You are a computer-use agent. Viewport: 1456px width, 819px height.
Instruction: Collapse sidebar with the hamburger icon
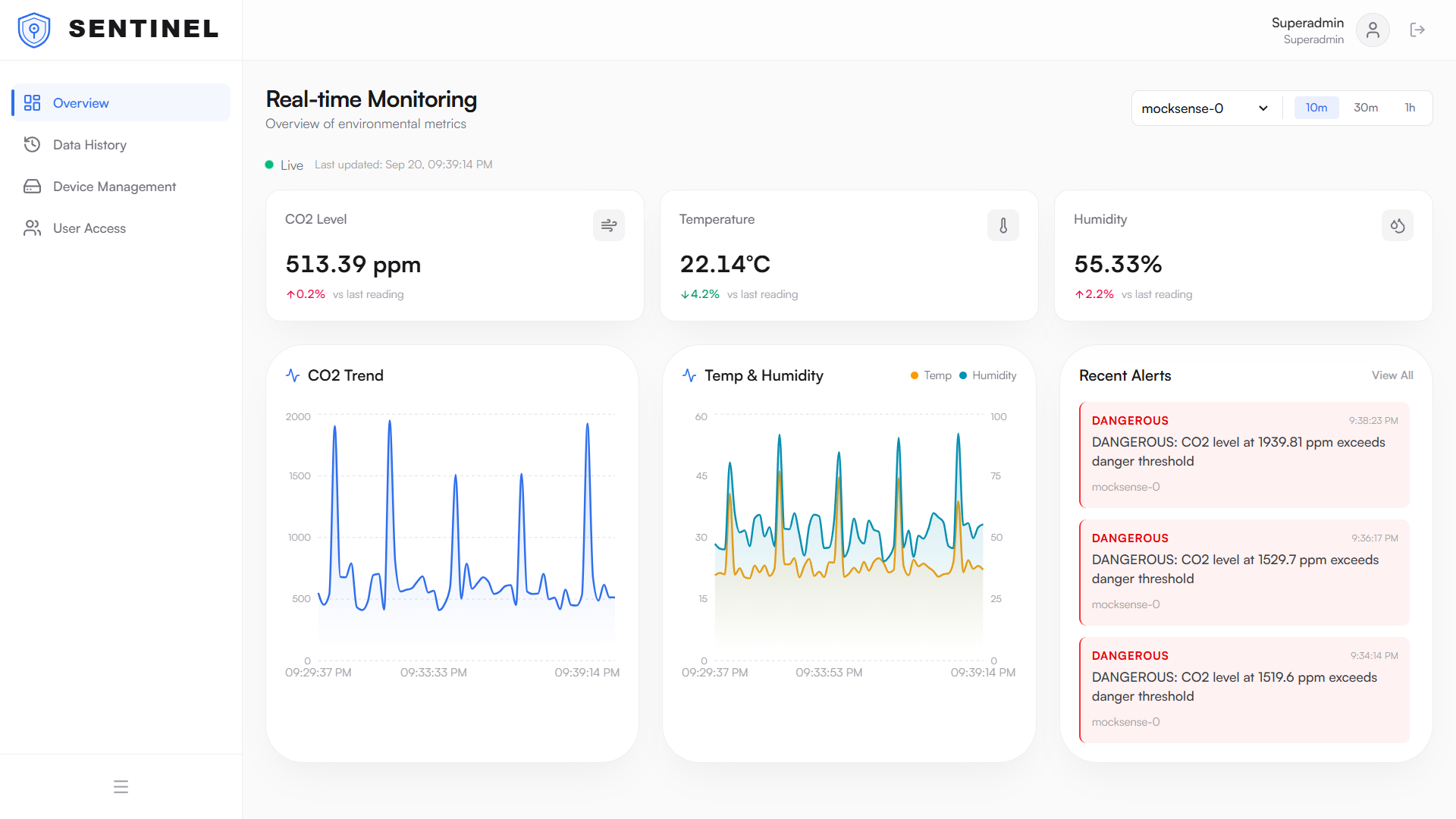coord(121,786)
